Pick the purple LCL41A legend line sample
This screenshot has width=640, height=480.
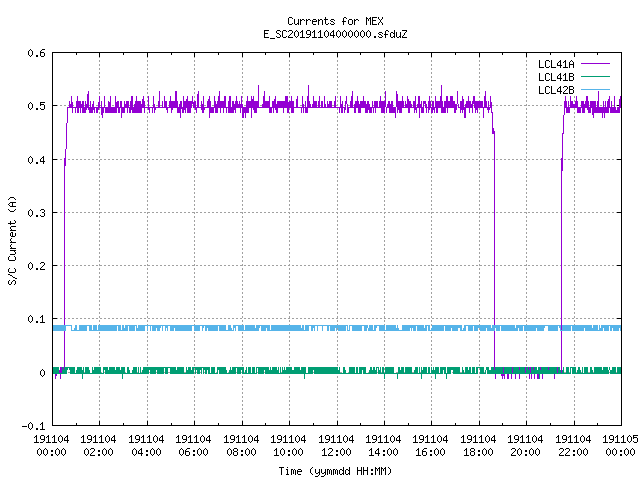click(x=595, y=64)
